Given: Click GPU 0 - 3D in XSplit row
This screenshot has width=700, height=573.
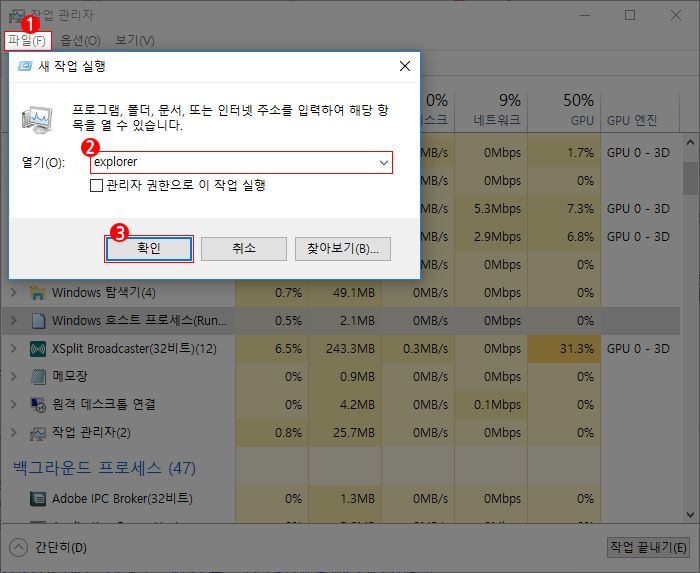Looking at the screenshot, I should (x=638, y=349).
